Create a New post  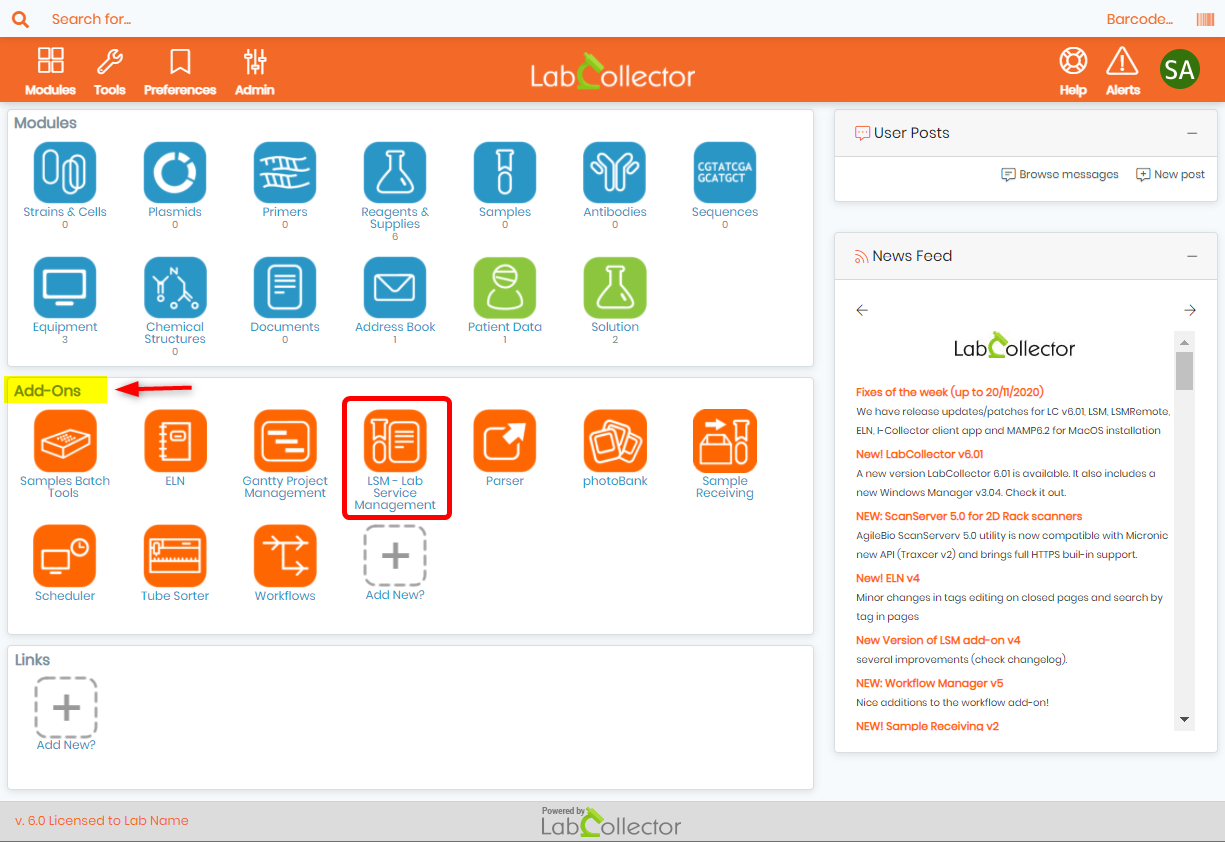pyautogui.click(x=1171, y=174)
